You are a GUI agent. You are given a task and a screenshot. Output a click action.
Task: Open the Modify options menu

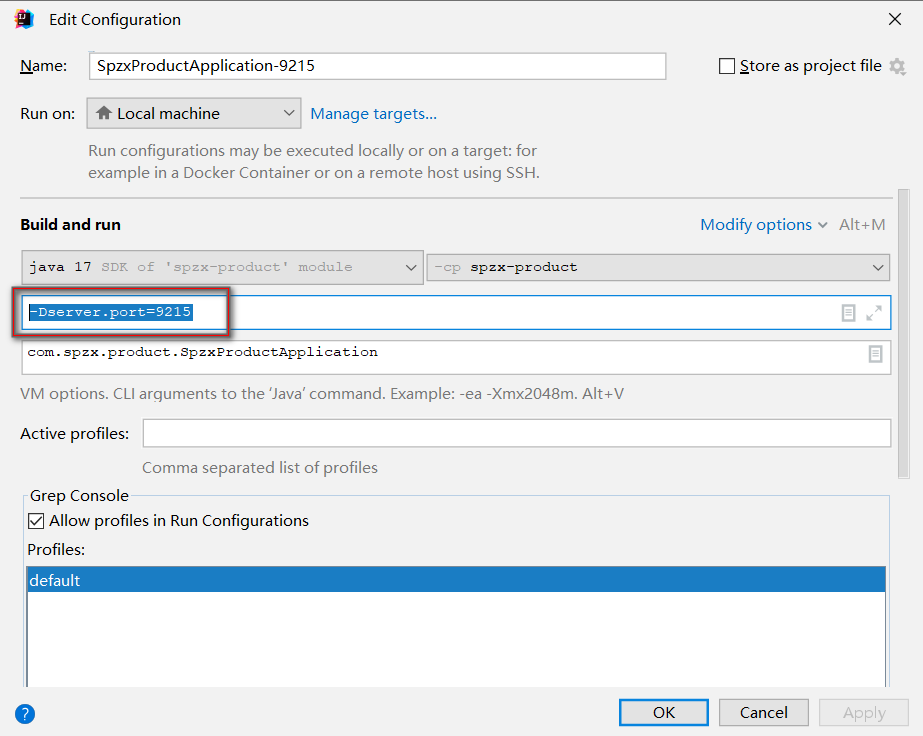[763, 224]
